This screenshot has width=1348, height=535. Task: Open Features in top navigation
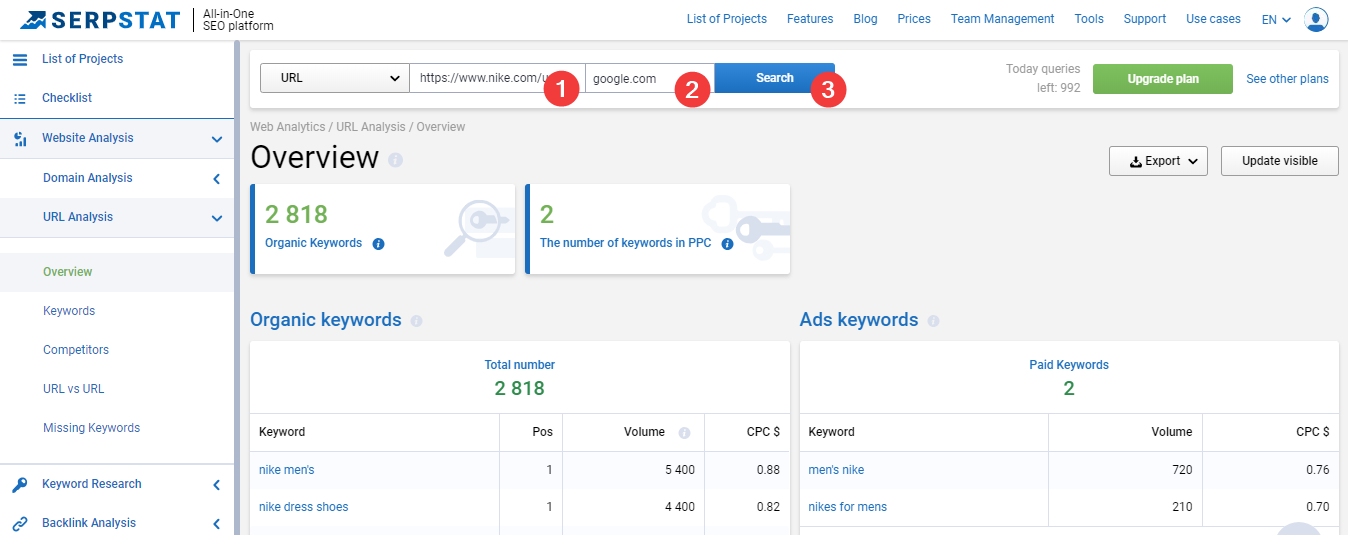(x=810, y=19)
